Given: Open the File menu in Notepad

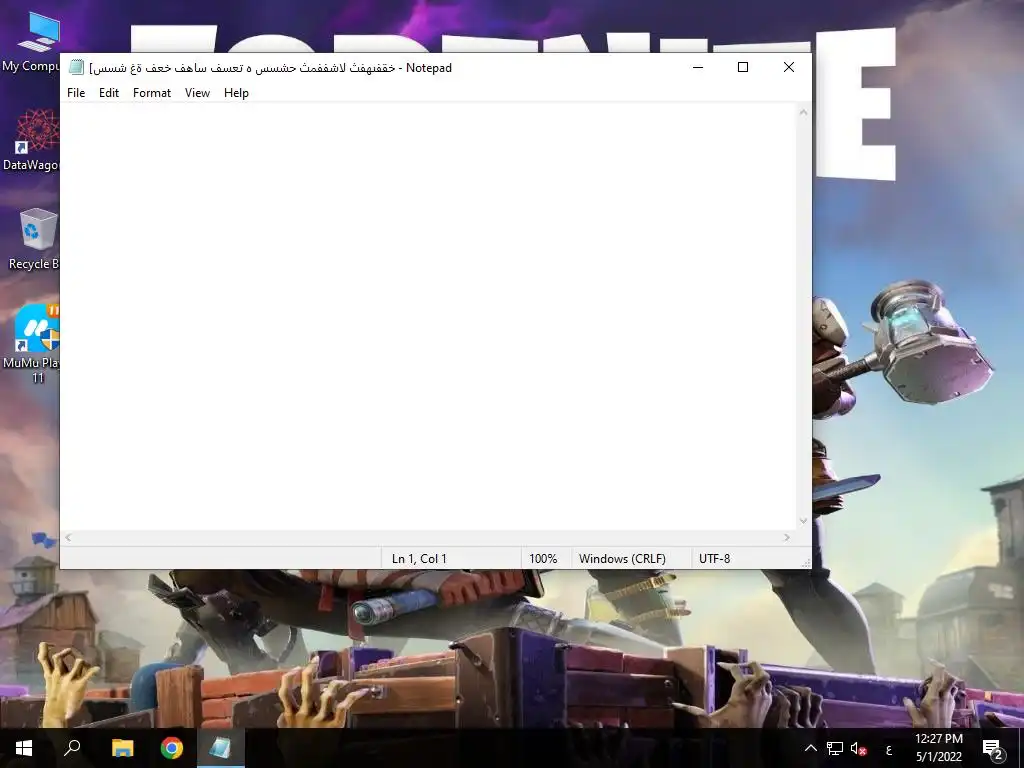Looking at the screenshot, I should 76,93.
